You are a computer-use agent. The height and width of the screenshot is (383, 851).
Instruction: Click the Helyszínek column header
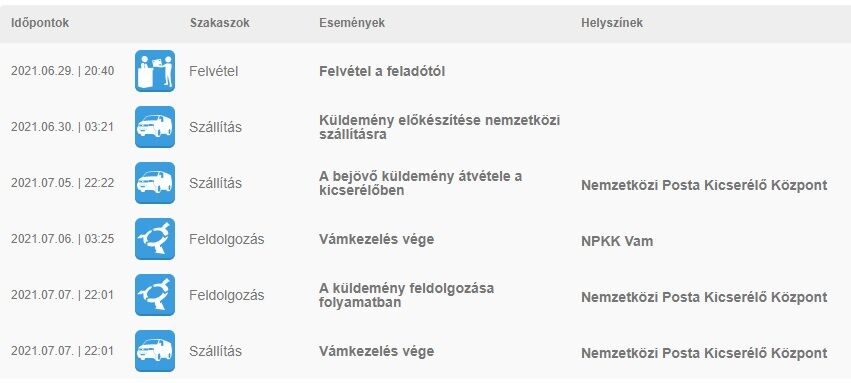[612, 23]
